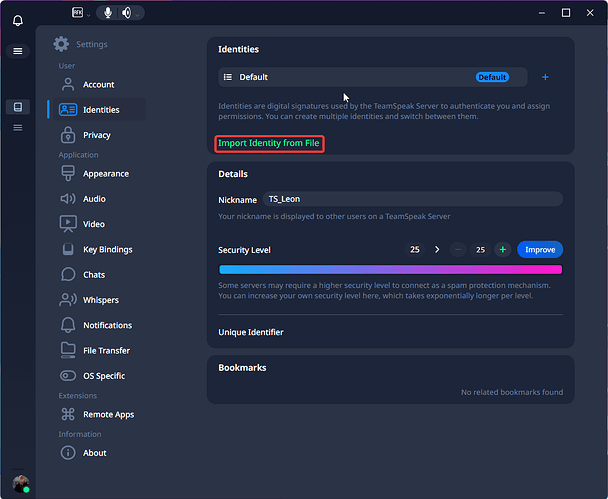Increase the target security level with plus
The height and width of the screenshot is (499, 608).
point(503,250)
